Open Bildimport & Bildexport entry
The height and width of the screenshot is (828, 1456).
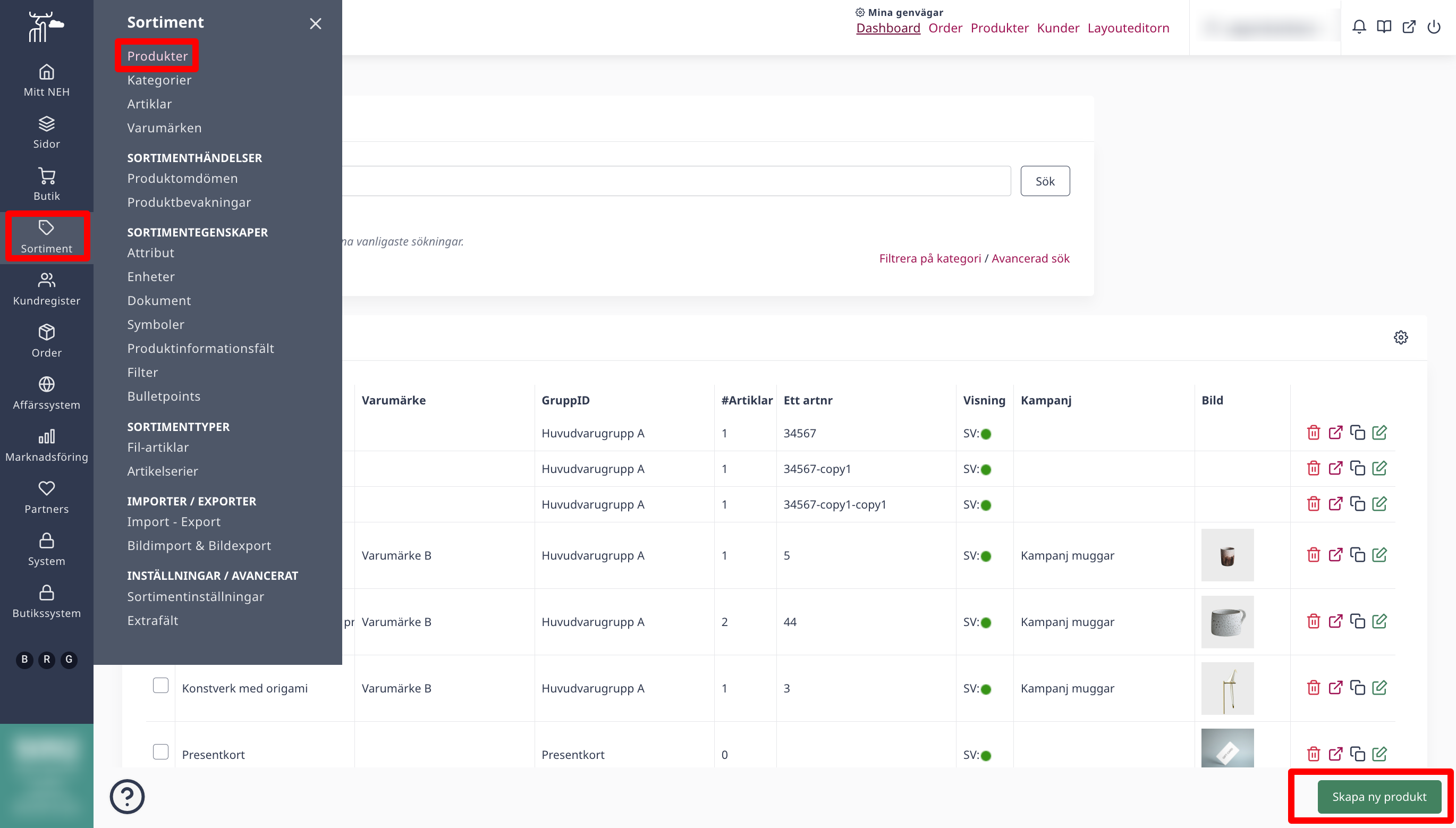pyautogui.click(x=199, y=546)
